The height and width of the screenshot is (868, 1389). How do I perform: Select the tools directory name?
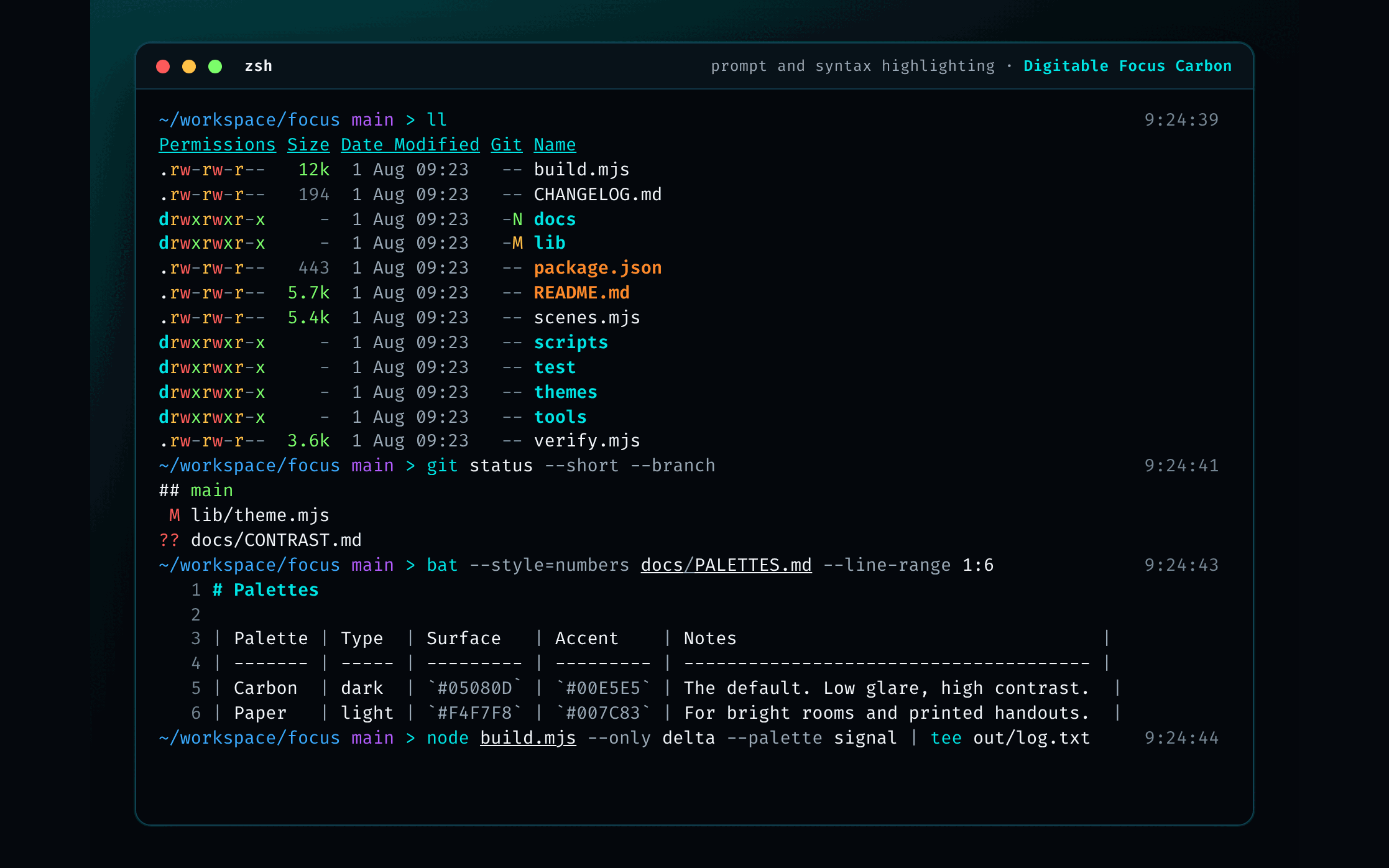pos(560,417)
